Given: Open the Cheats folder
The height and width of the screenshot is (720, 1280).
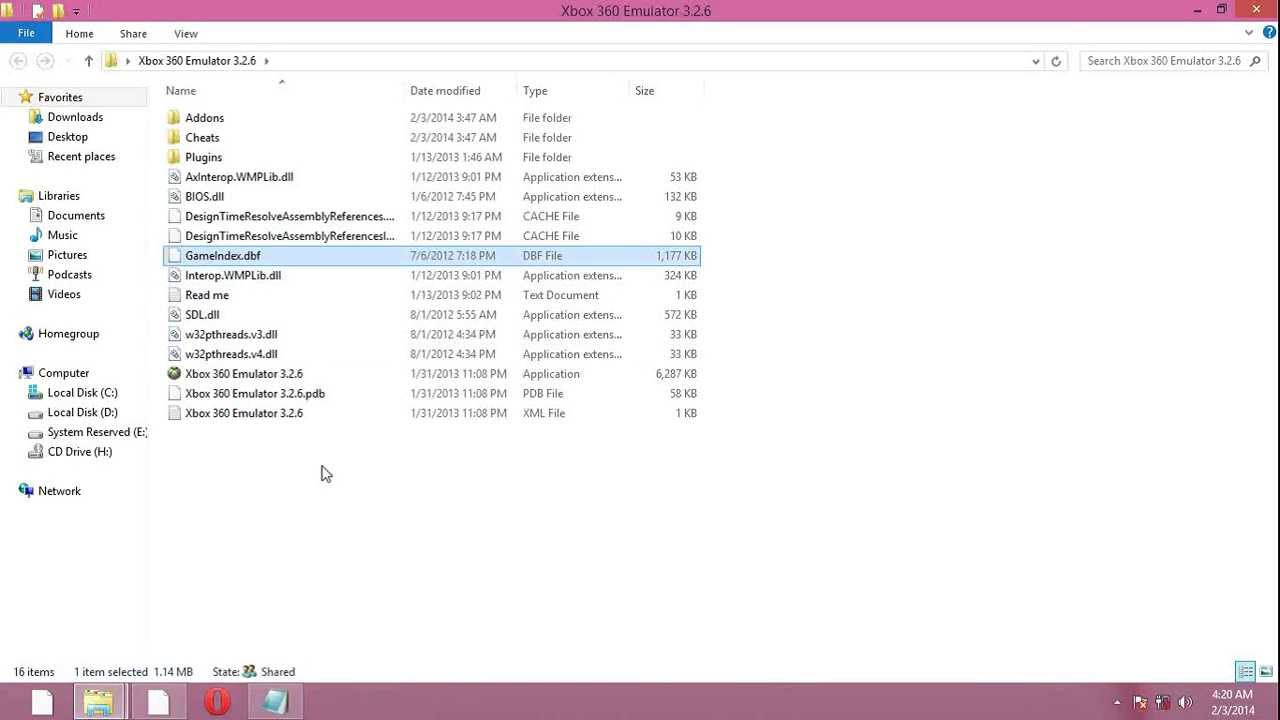Looking at the screenshot, I should pos(202,138).
